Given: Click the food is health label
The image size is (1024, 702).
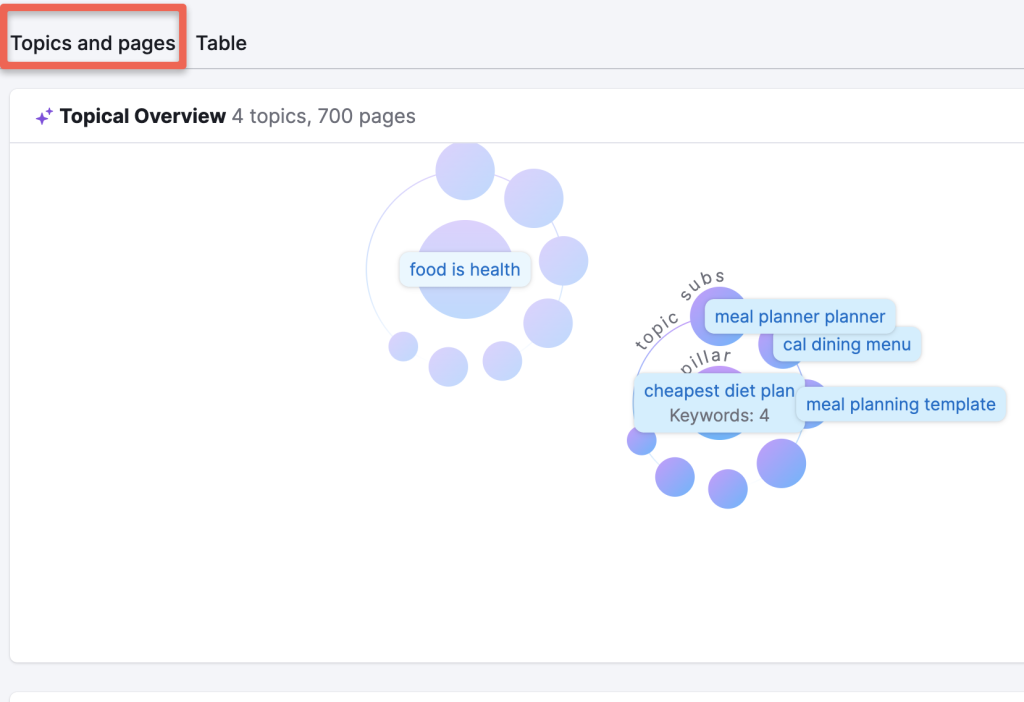Looking at the screenshot, I should tap(464, 269).
